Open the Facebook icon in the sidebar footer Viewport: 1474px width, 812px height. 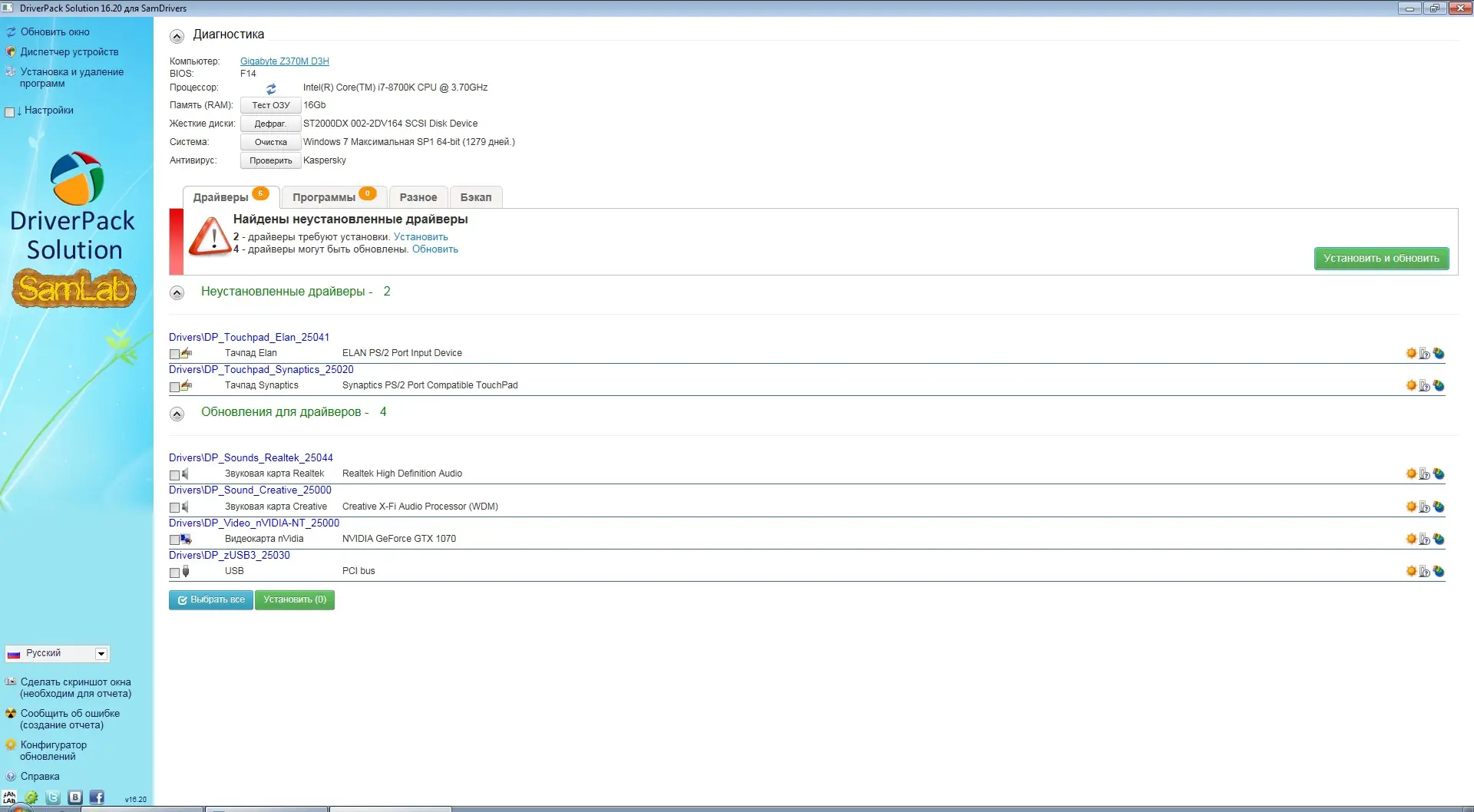[97, 797]
